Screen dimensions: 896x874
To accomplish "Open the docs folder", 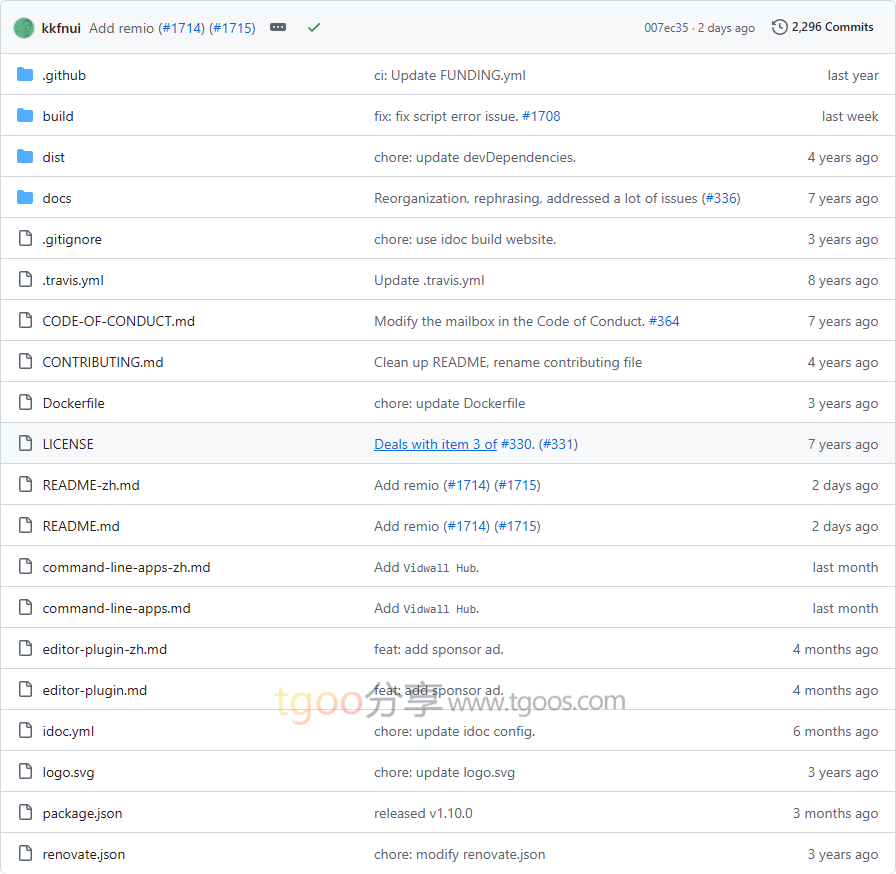I will pyautogui.click(x=57, y=198).
